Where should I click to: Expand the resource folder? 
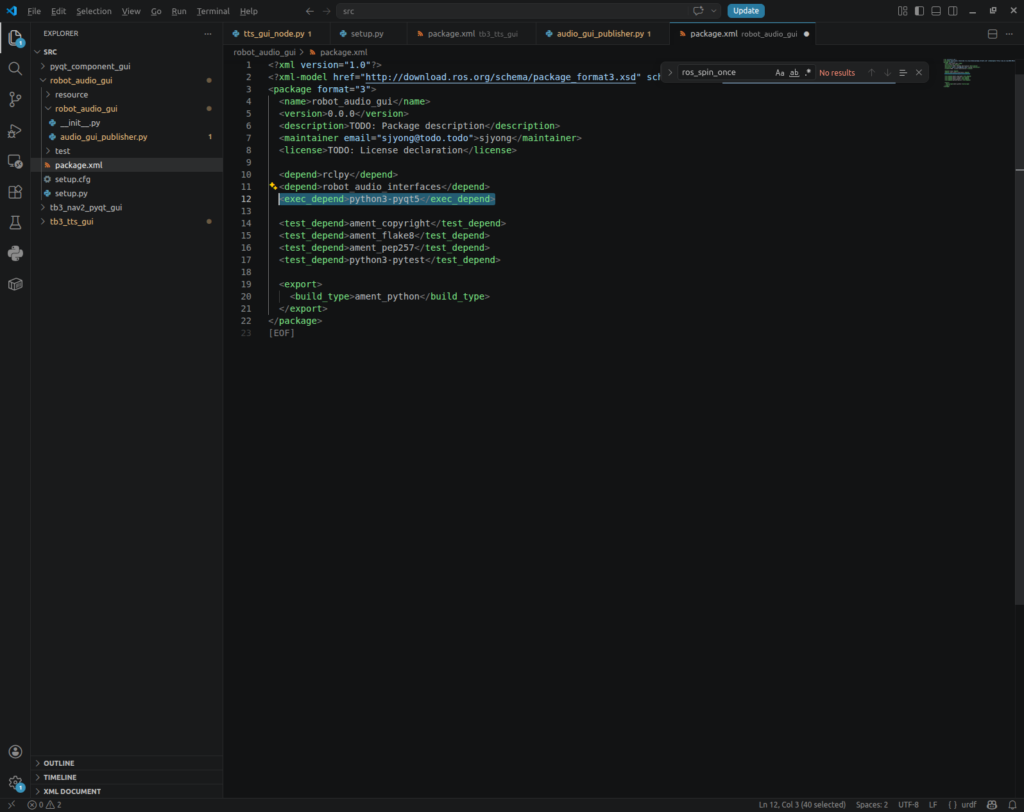[x=71, y=95]
